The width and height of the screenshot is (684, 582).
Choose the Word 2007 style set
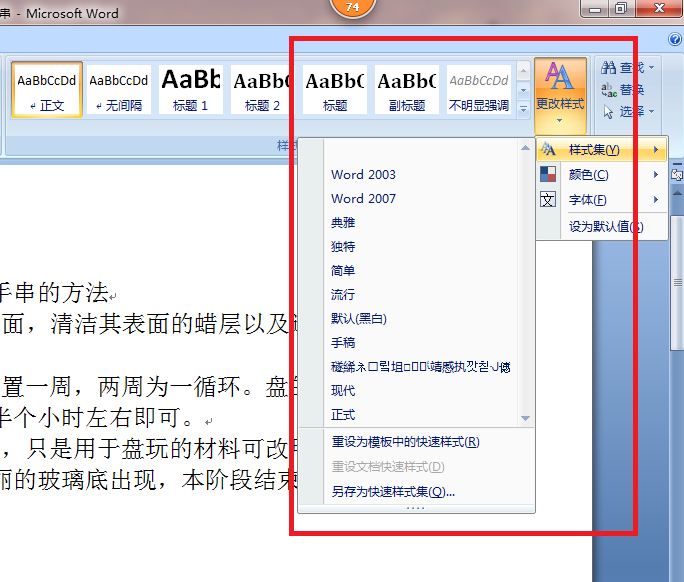click(x=363, y=198)
